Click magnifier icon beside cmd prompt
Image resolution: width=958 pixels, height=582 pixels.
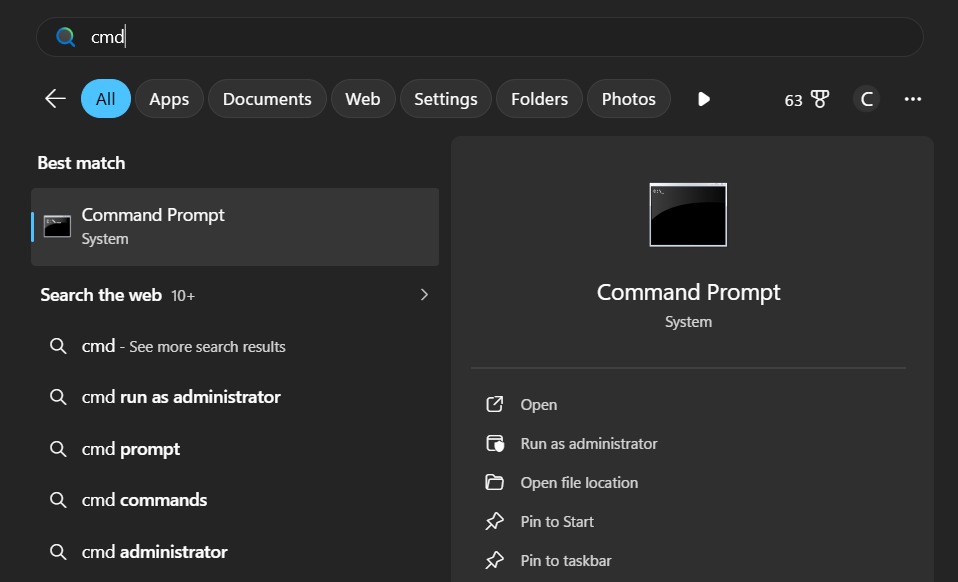58,449
